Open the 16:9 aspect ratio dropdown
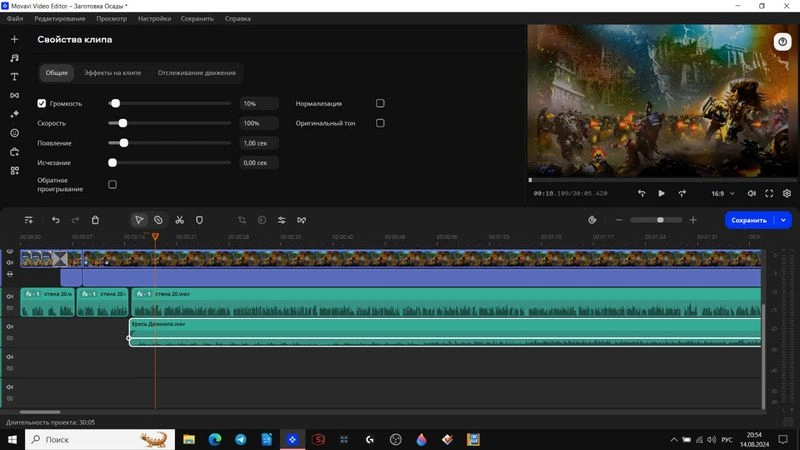The image size is (800, 450). pyautogui.click(x=723, y=193)
